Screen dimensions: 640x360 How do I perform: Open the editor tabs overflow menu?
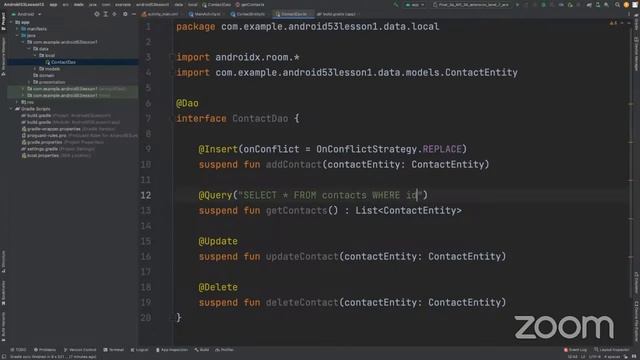[629, 14]
